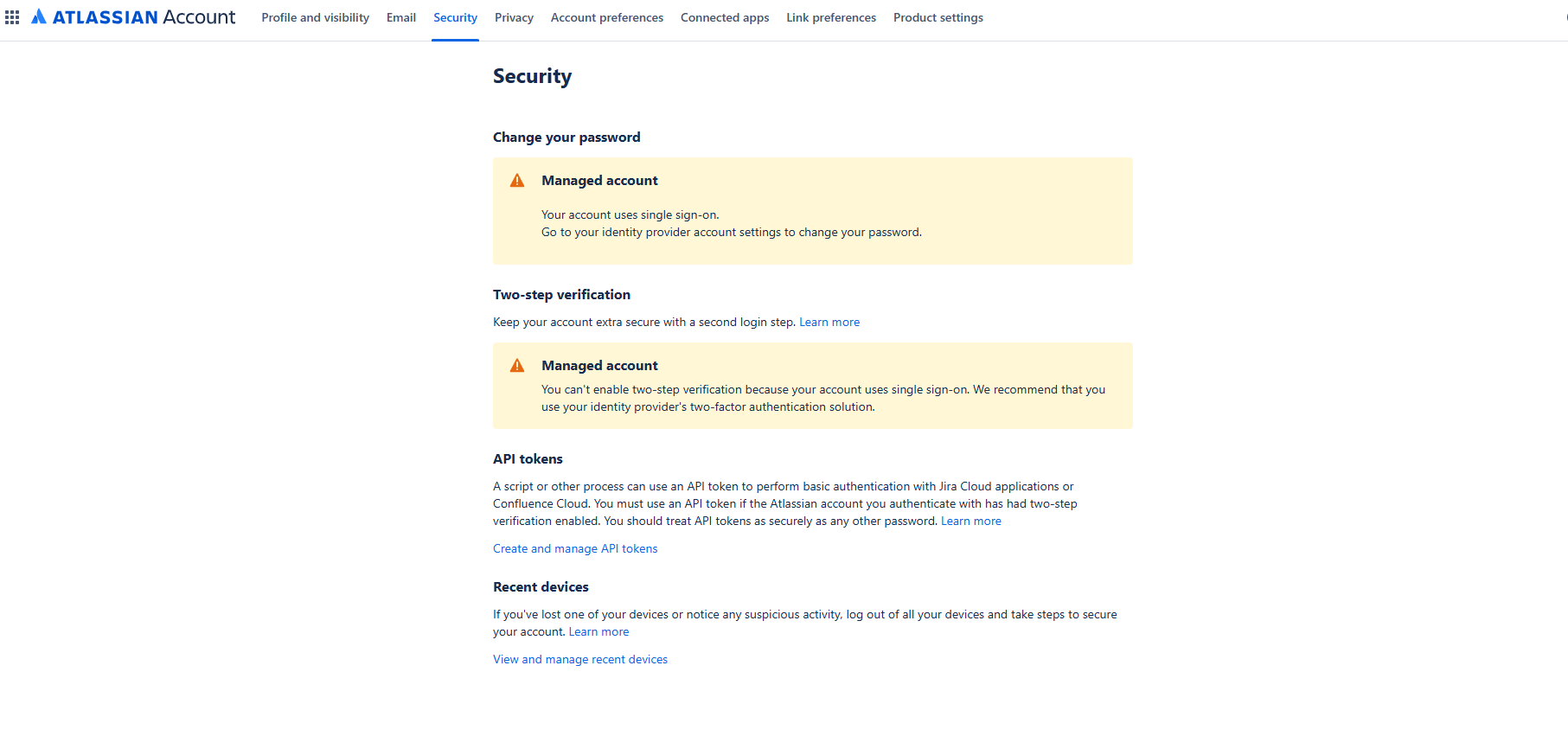The width and height of the screenshot is (1568, 736).
Task: View the Connected apps tab
Action: 725,17
